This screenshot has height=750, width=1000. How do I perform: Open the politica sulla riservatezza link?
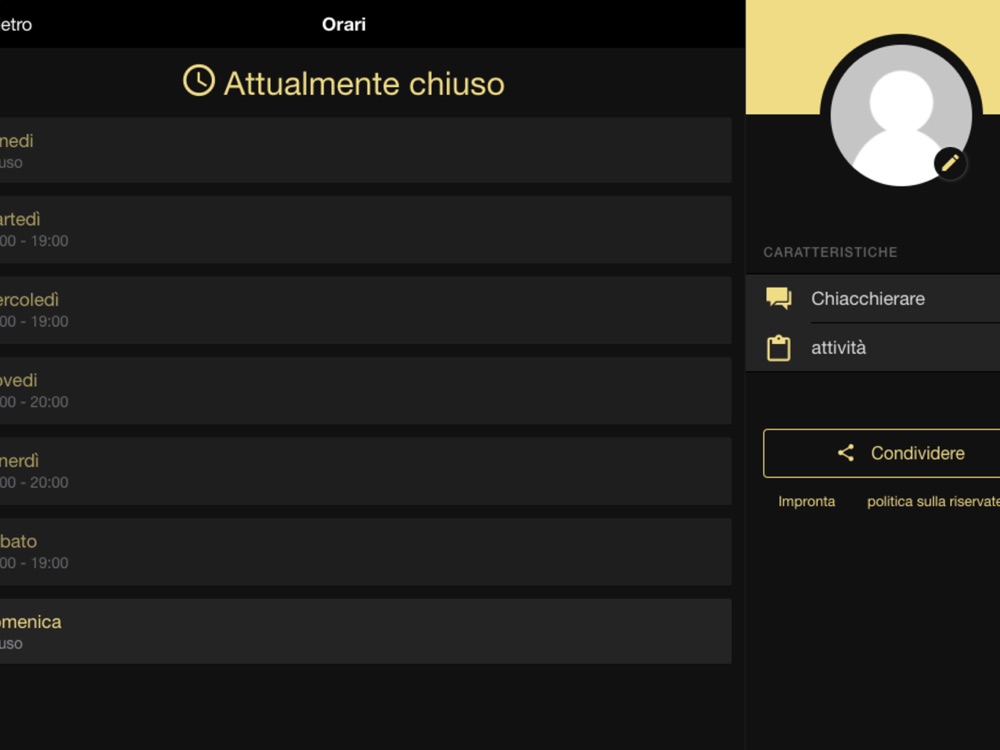(x=932, y=501)
